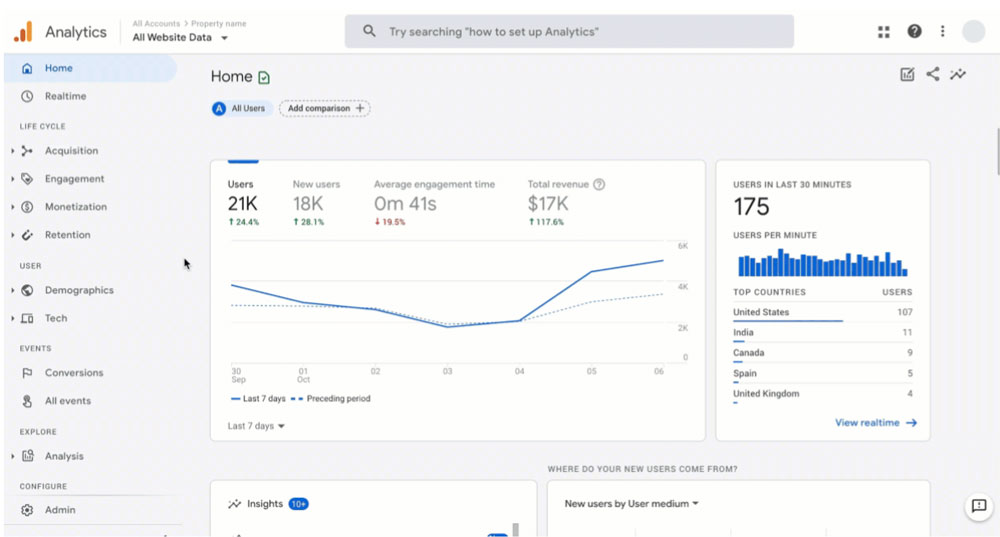Expand the Monetization menu item
The image size is (1000, 537).
coord(75,207)
